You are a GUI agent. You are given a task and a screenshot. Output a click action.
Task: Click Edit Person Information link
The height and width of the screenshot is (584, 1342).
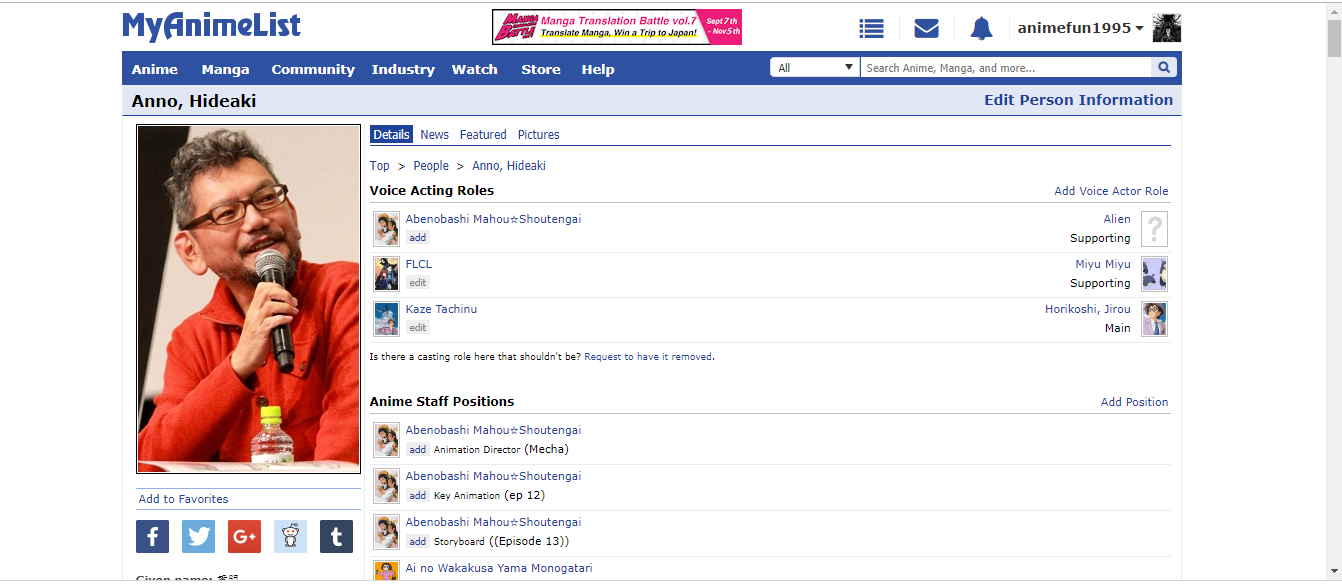point(1079,100)
